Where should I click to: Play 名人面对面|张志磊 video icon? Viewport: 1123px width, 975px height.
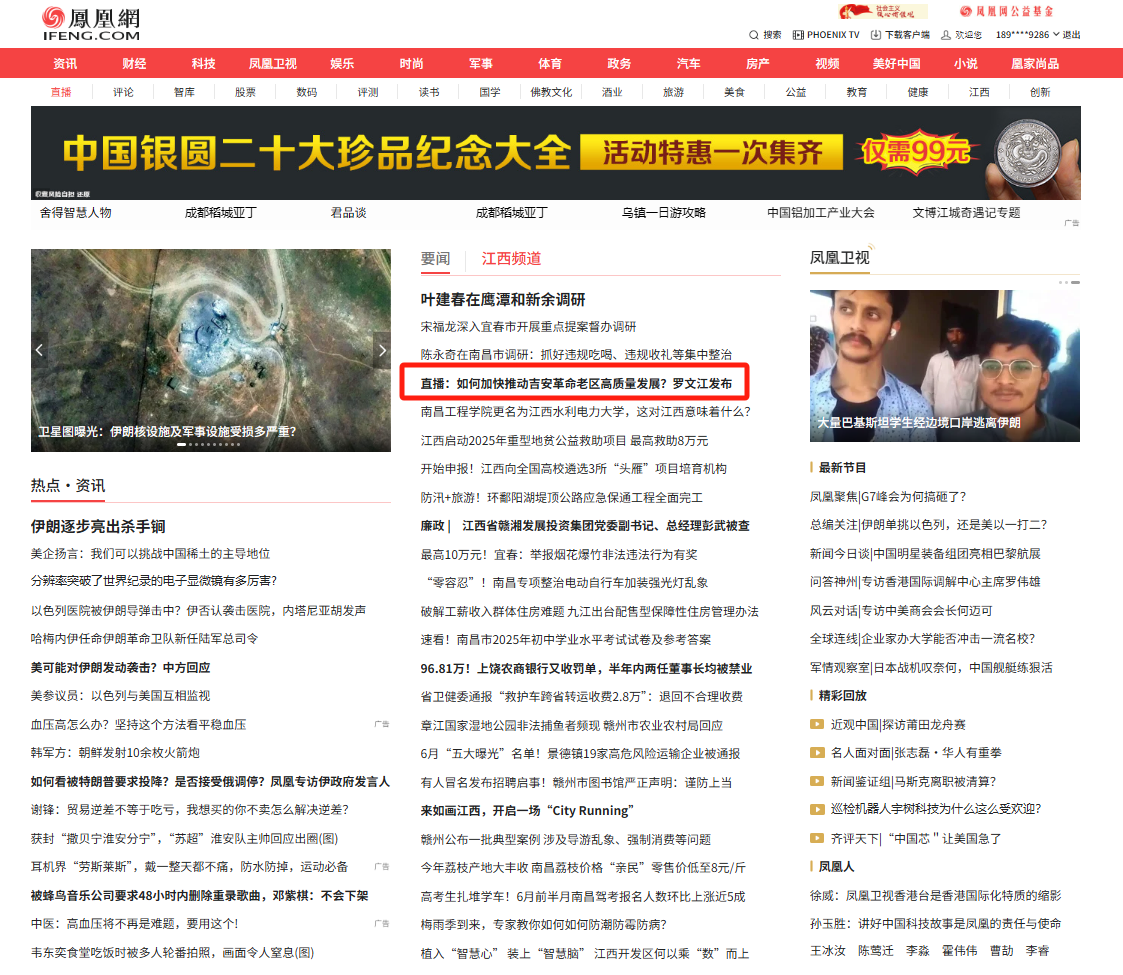(x=816, y=752)
